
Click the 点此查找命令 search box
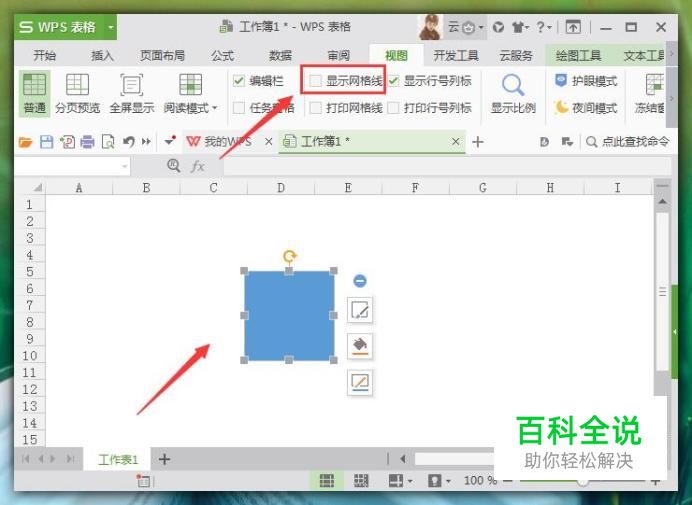(628, 142)
